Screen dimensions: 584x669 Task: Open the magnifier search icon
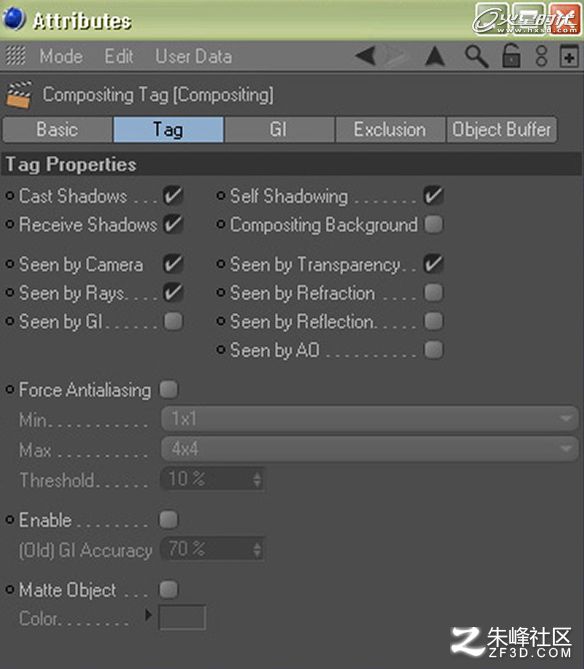[476, 56]
